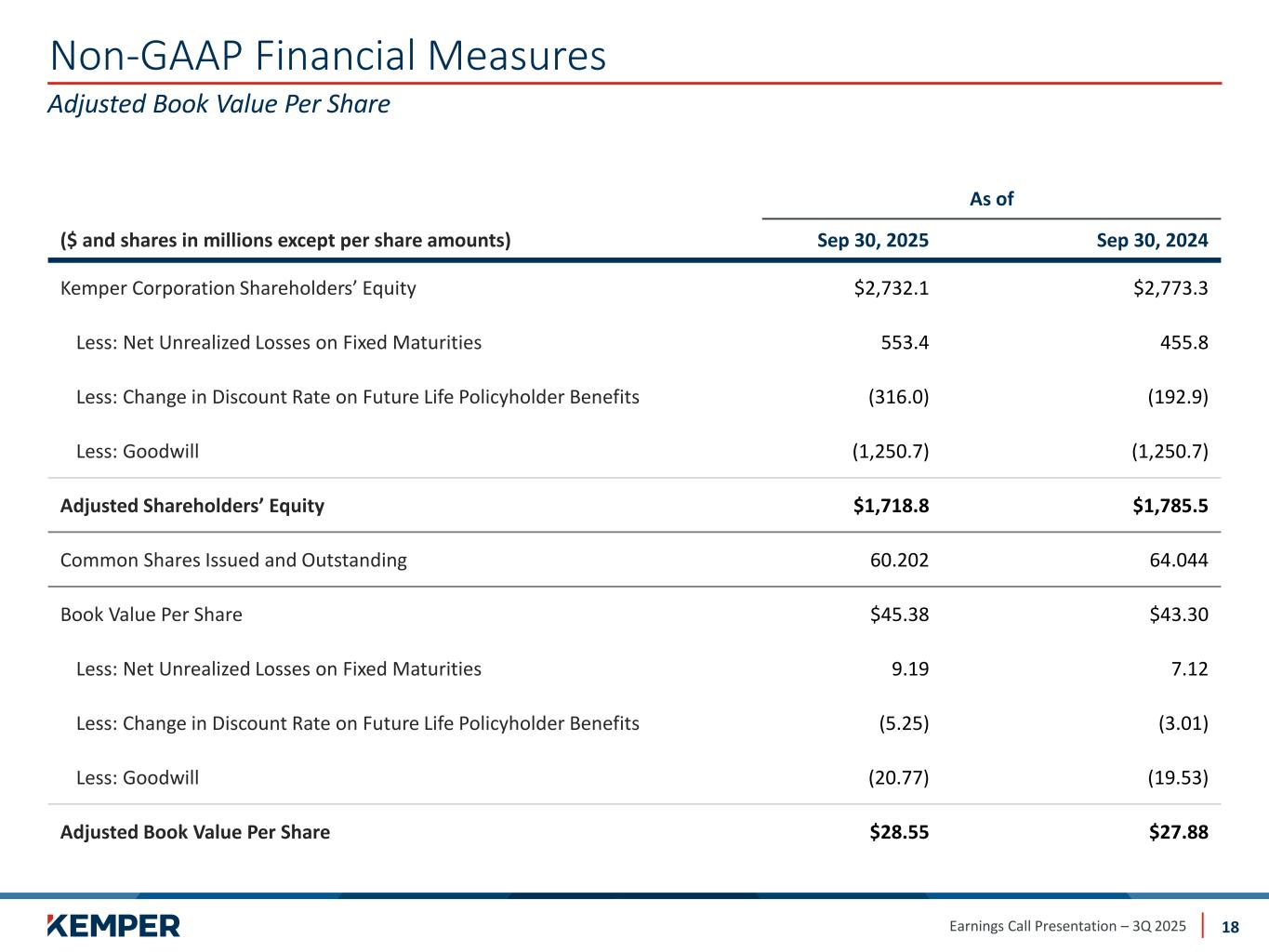1269x952 pixels.
Task: Click the As of header label
Action: coord(991,199)
